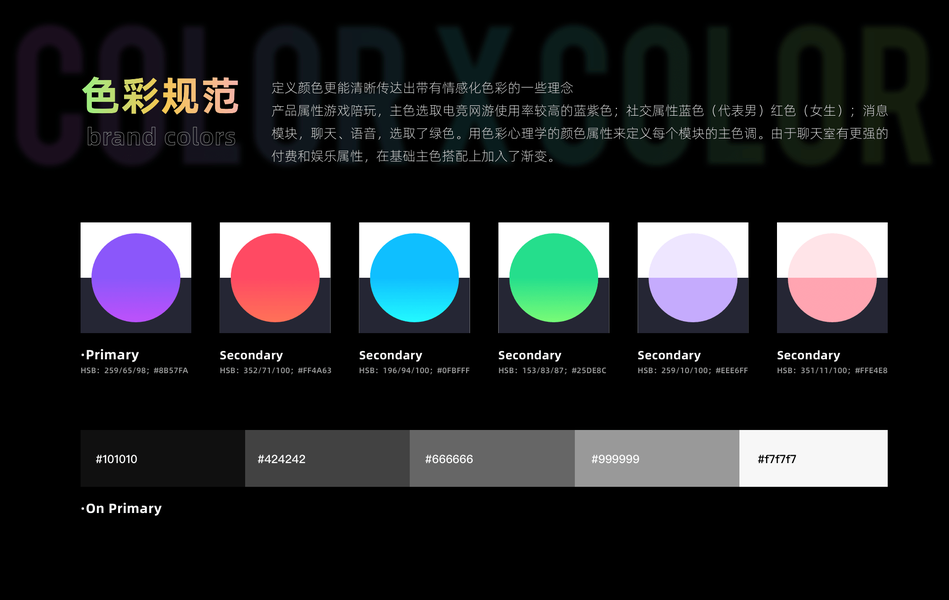Click the #424242 gray swatch
Viewport: 949px width, 600px height.
[x=327, y=458]
